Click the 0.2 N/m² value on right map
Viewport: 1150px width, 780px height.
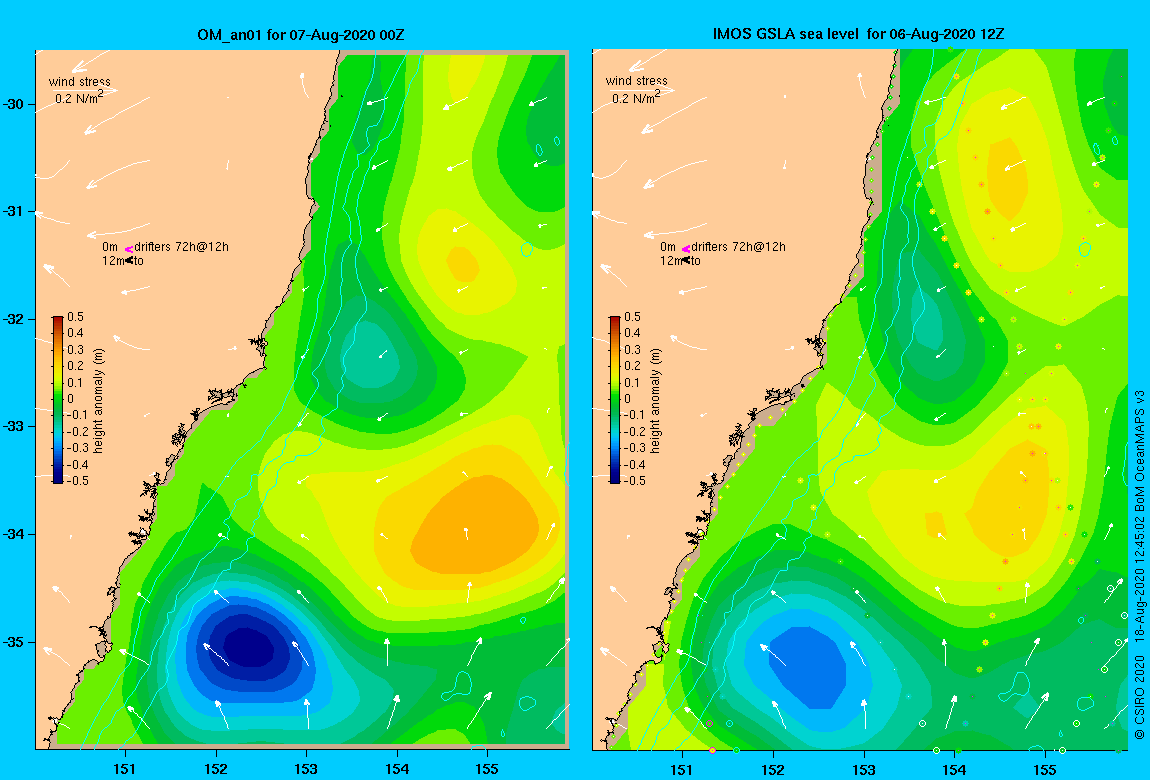click(637, 96)
